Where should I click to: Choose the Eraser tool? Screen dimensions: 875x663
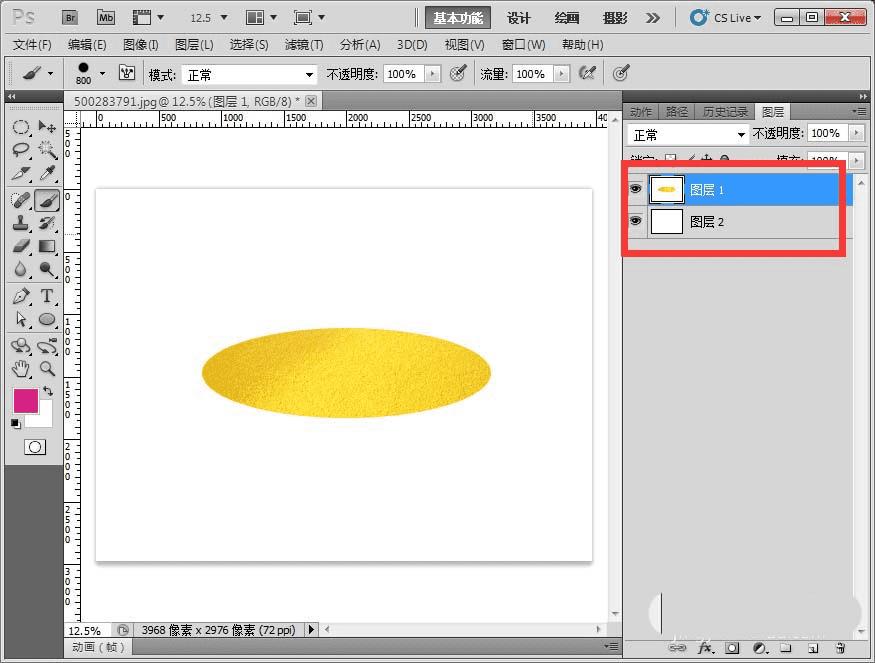[20, 246]
